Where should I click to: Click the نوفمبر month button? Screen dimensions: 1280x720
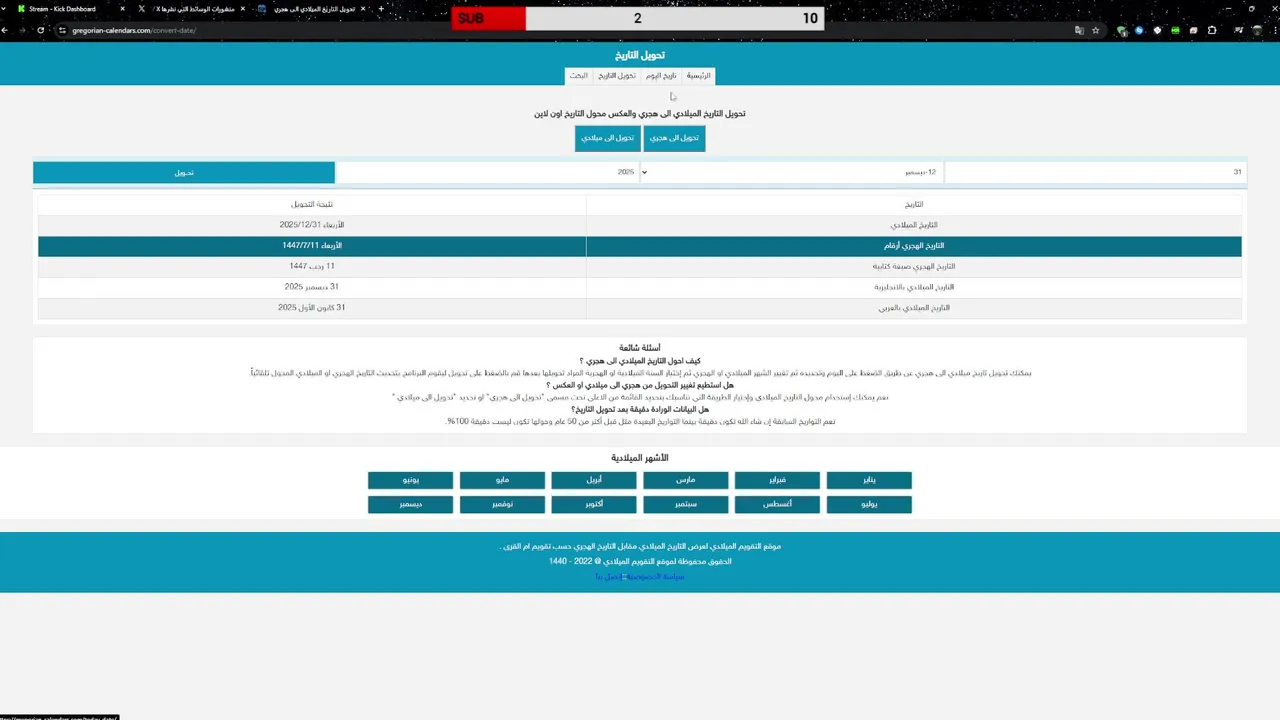pyautogui.click(x=502, y=505)
